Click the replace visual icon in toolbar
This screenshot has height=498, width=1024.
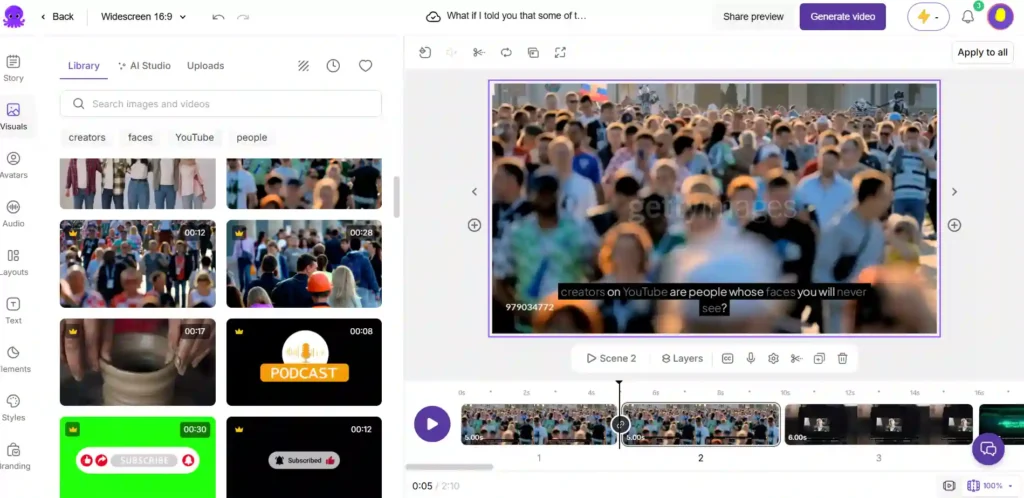pos(425,53)
